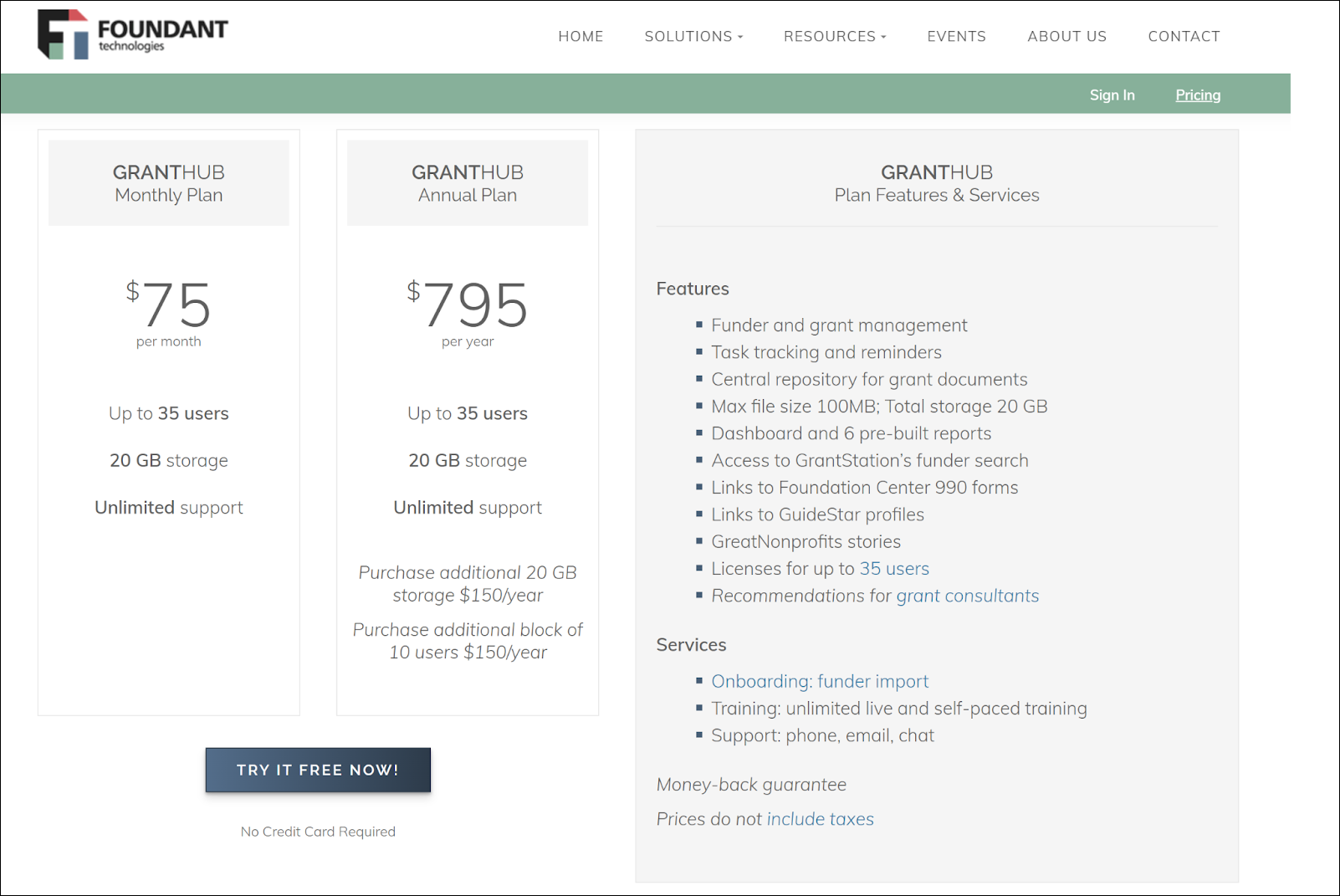Click 'Max file size 100MB' feature line
1340x896 pixels.
point(879,407)
